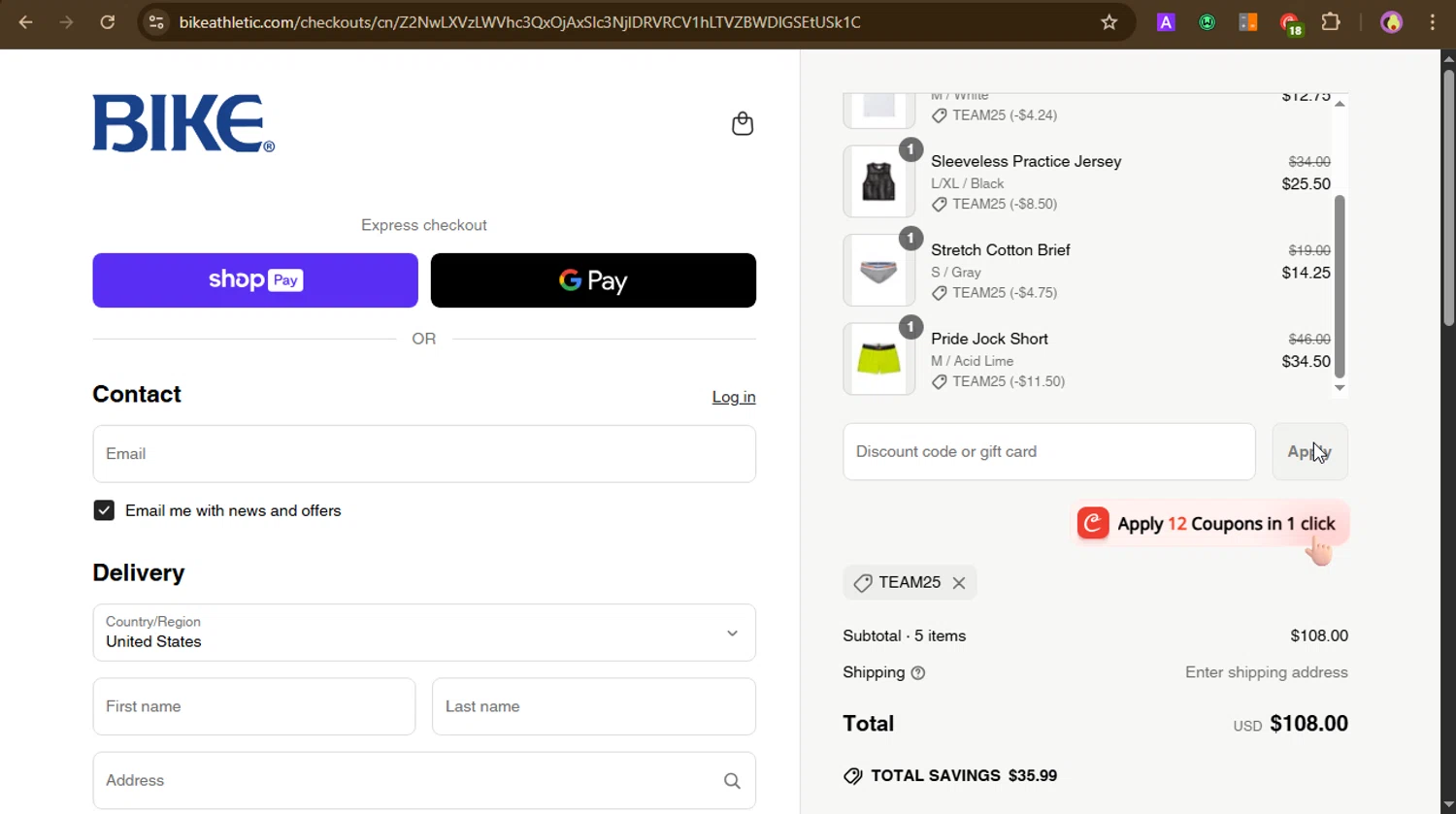The width and height of the screenshot is (1456, 814).
Task: Focus the Email input field
Action: (424, 454)
